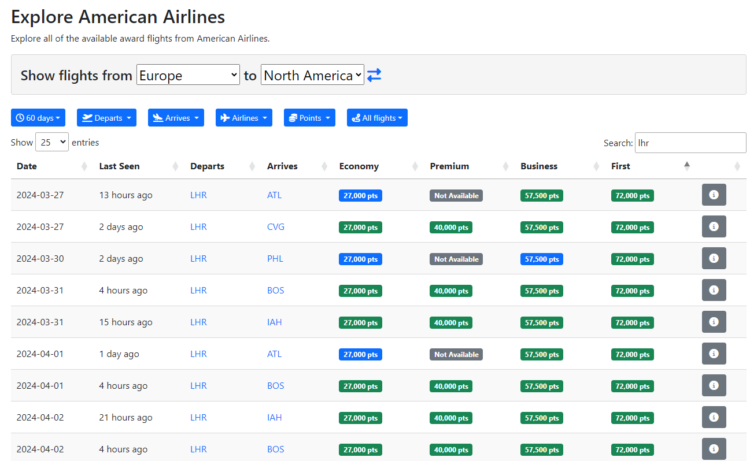Viewport: 750px width, 461px height.
Task: Show details for 2024-04-02 LHR to IAH
Action: [x=714, y=417]
